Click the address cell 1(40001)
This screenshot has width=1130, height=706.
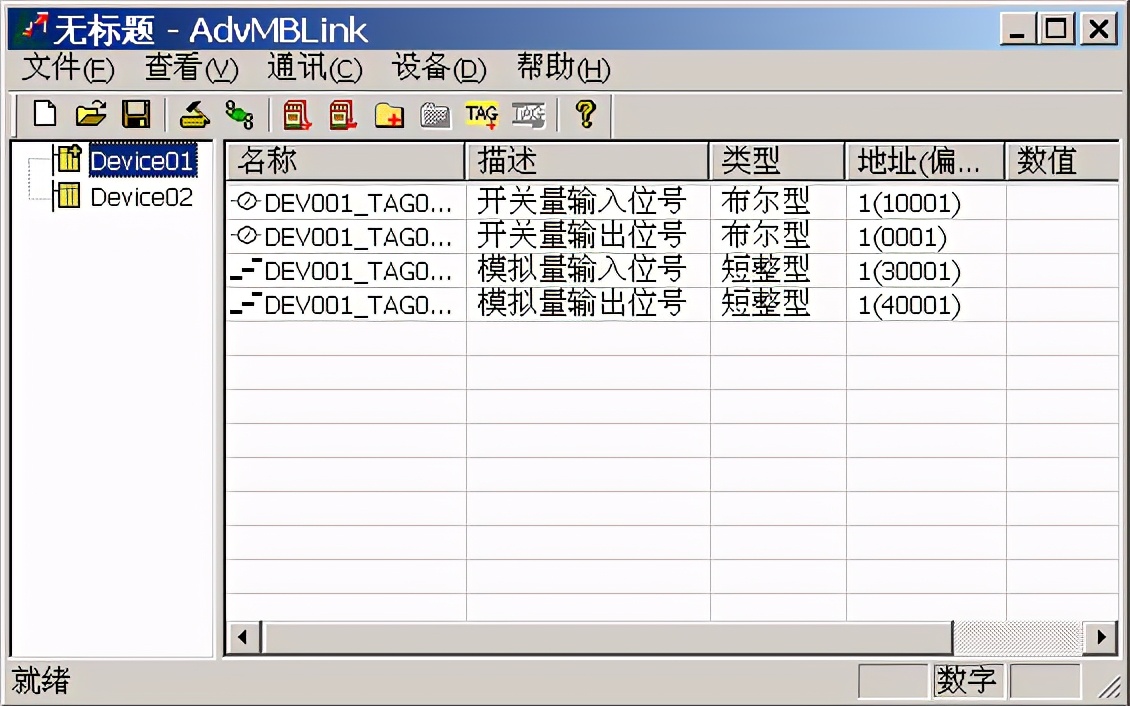(x=909, y=305)
